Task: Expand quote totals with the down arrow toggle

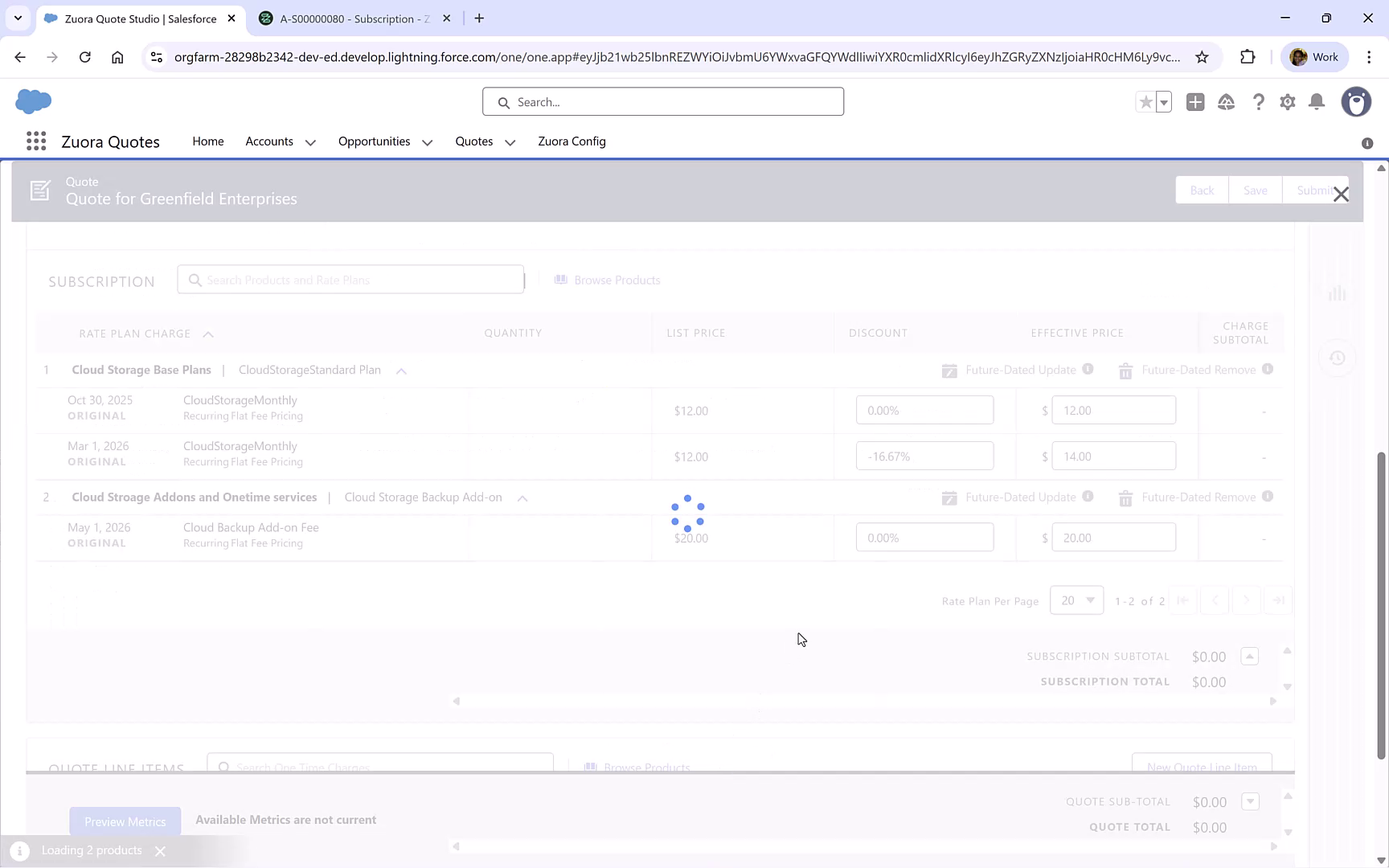Action: (x=1250, y=801)
